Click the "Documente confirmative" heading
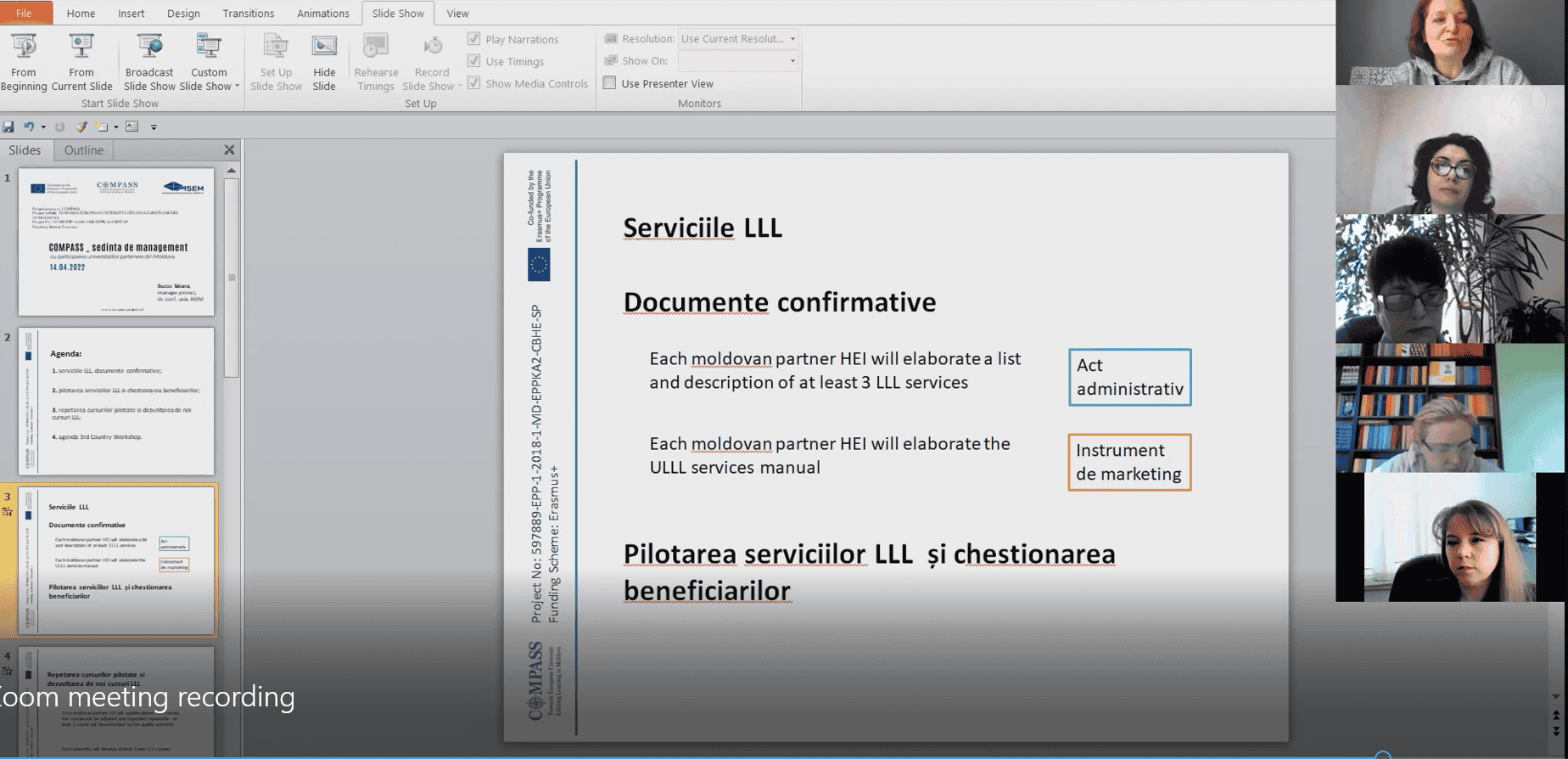1568x759 pixels. (780, 302)
